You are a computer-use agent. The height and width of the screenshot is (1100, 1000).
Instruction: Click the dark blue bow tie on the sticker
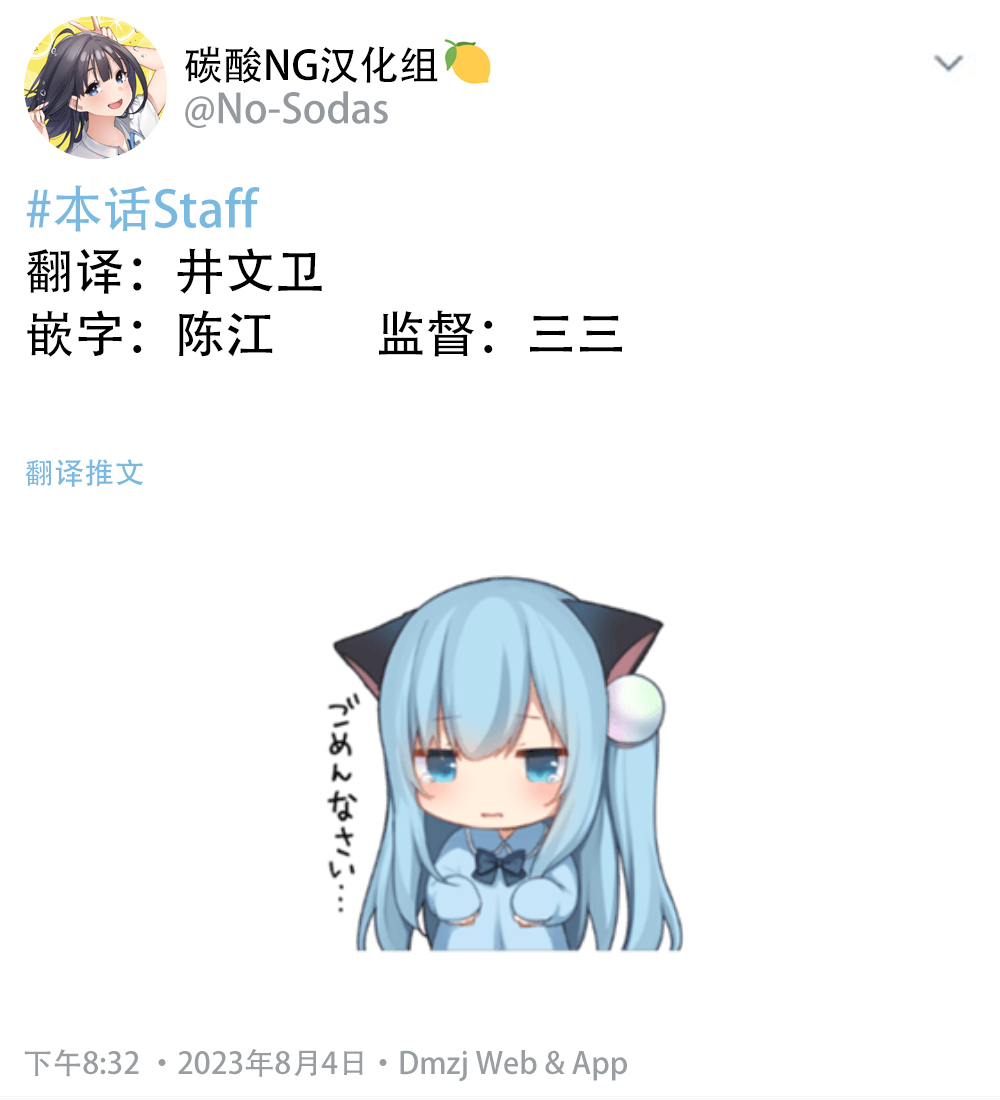tap(500, 866)
